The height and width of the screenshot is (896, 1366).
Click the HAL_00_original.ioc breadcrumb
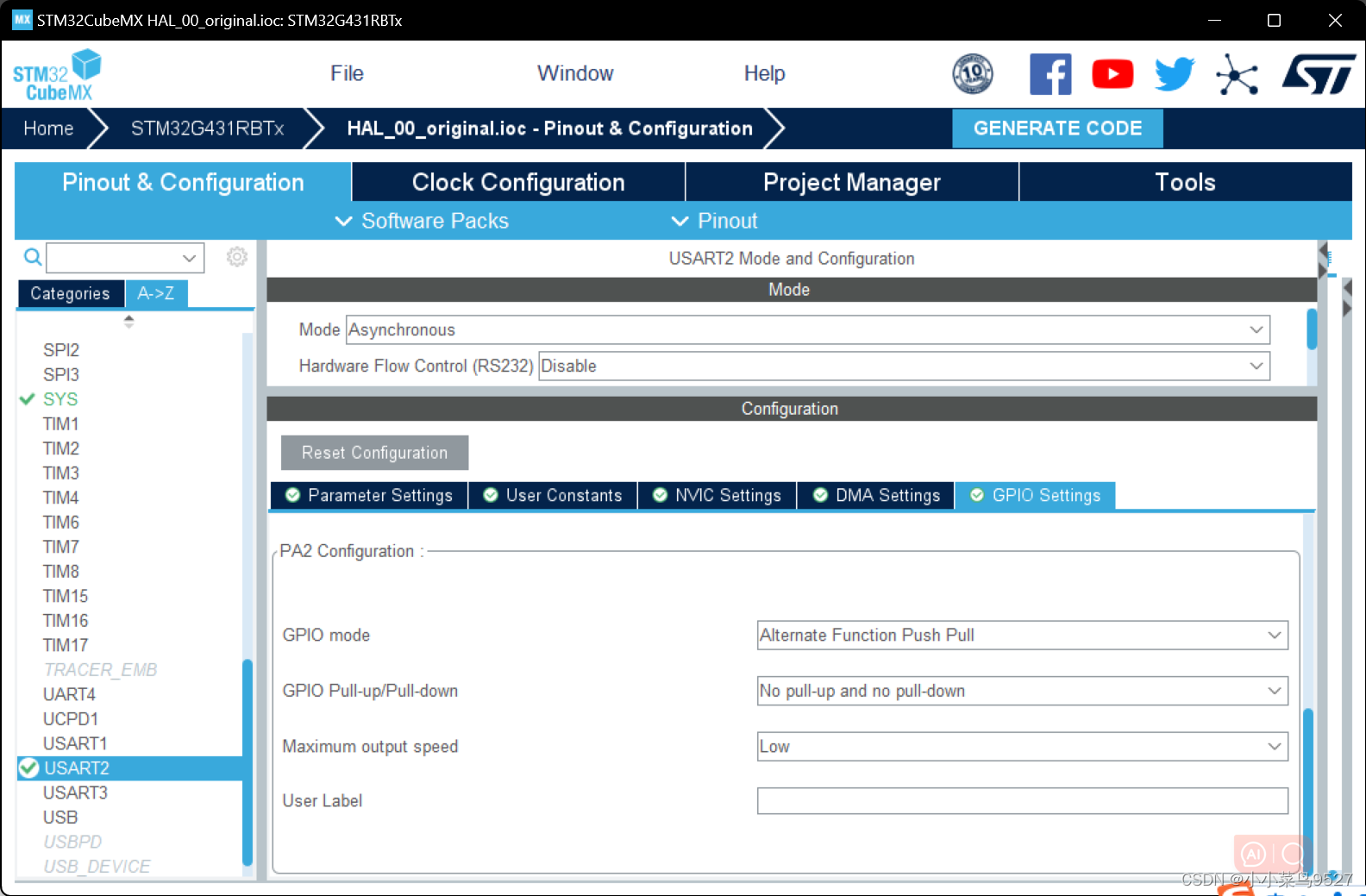coord(549,128)
